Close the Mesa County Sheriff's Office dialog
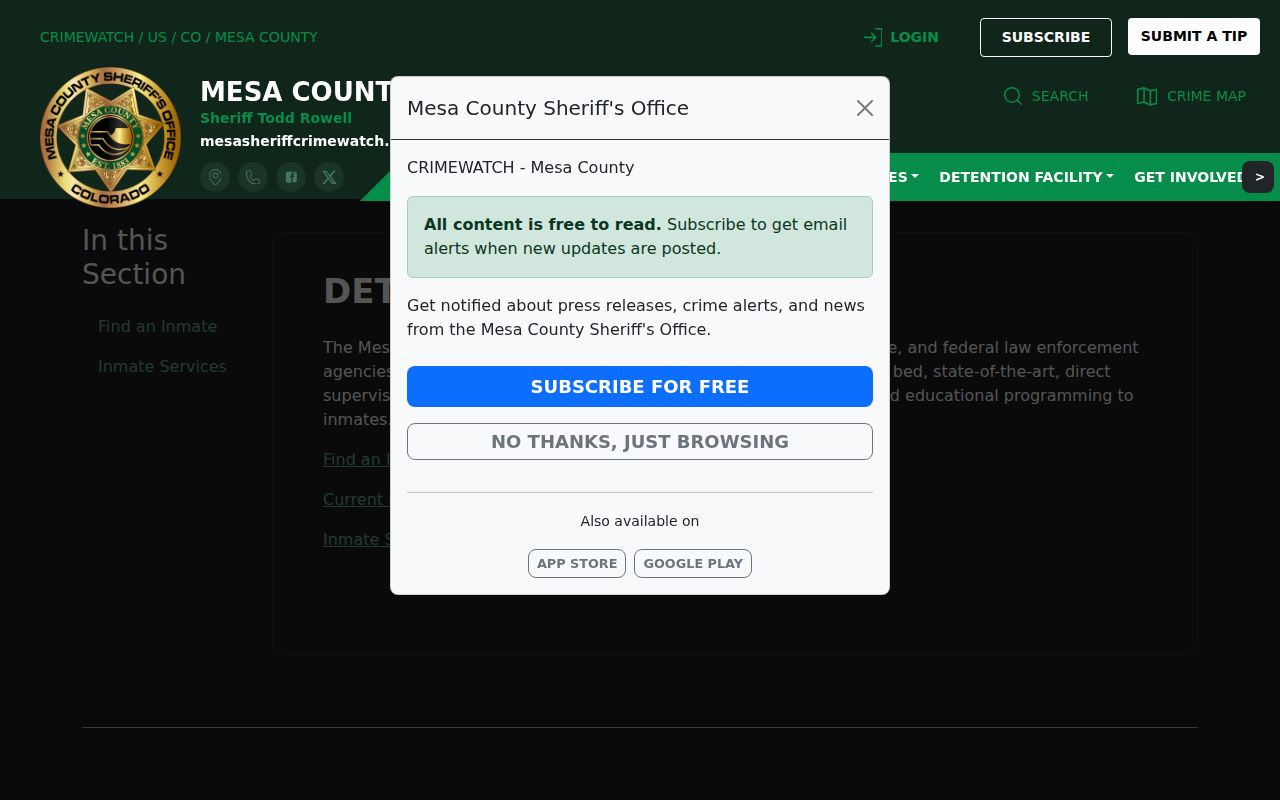 (x=865, y=108)
